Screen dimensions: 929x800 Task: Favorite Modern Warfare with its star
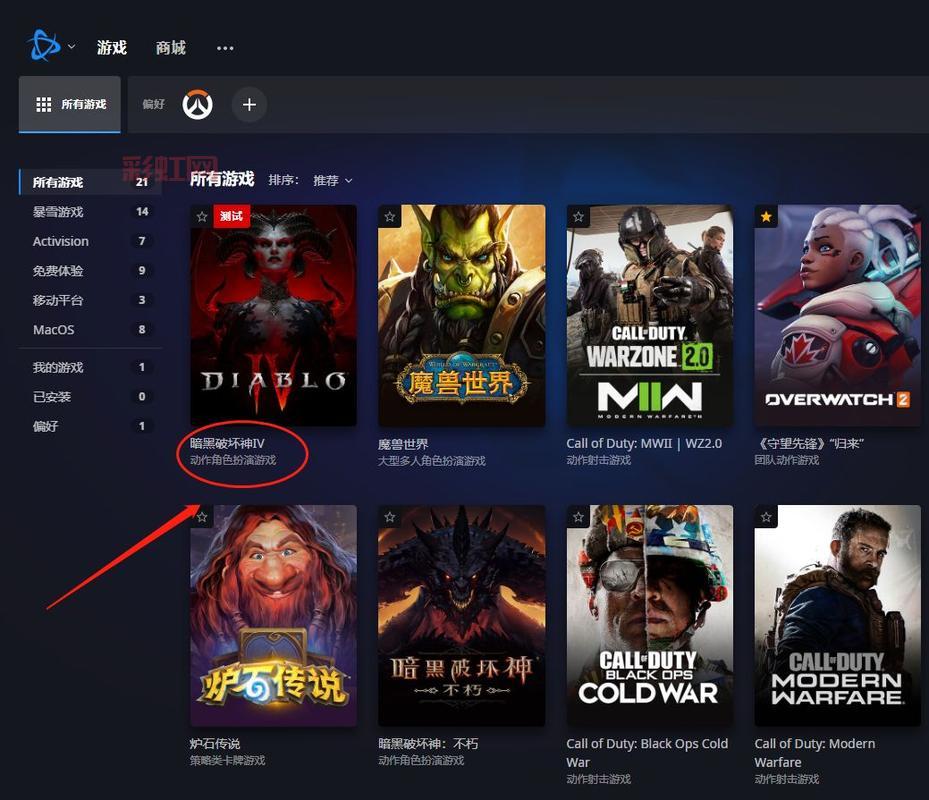[766, 517]
